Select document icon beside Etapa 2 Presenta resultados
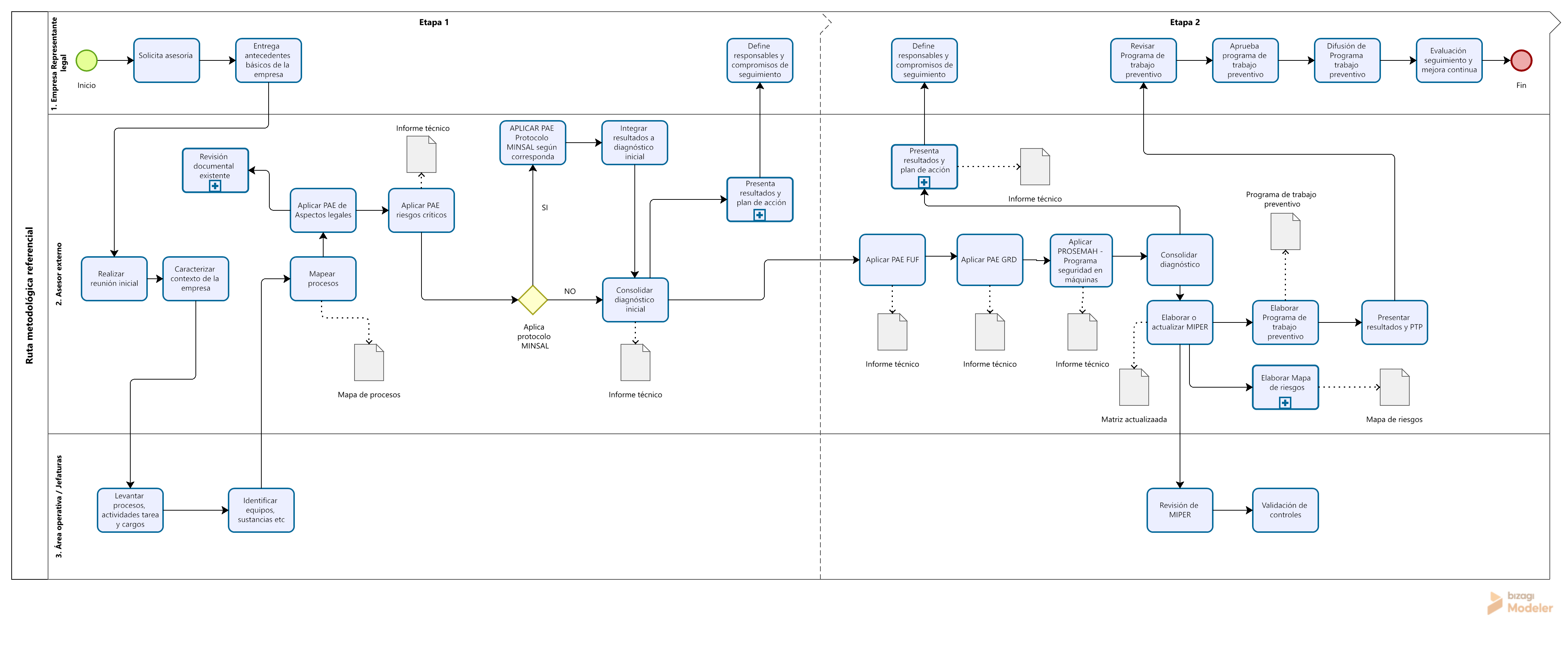The image size is (1568, 666). tap(1035, 166)
